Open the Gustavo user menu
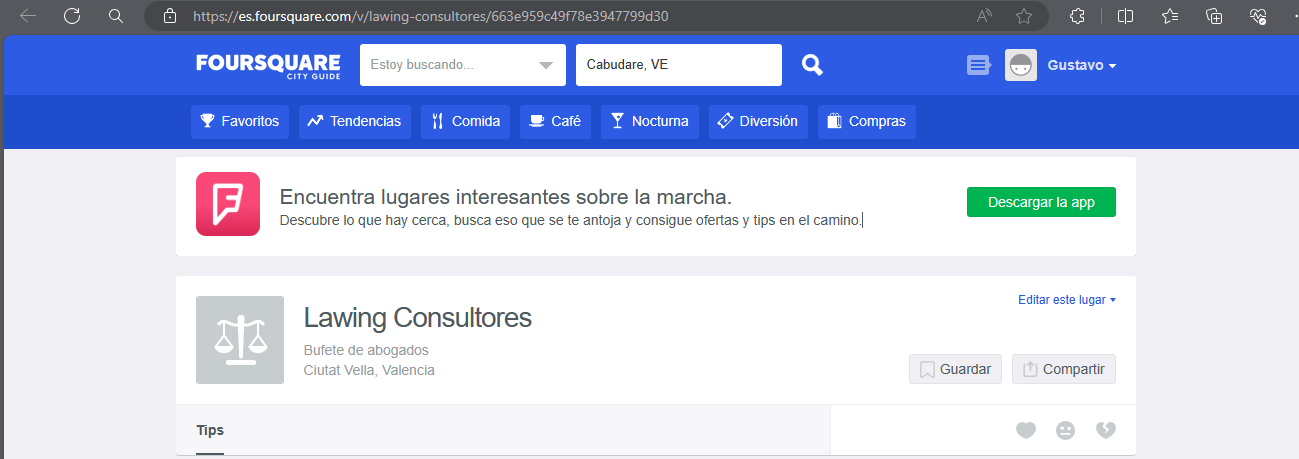 pos(1082,65)
